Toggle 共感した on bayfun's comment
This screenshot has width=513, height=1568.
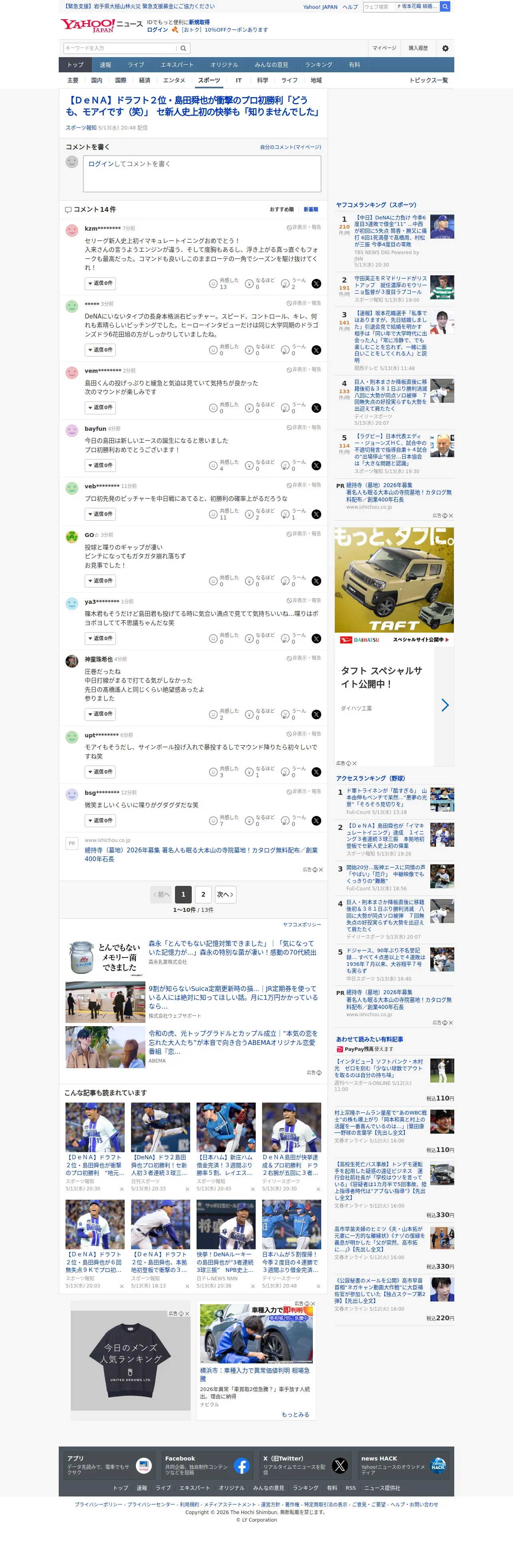point(213,466)
